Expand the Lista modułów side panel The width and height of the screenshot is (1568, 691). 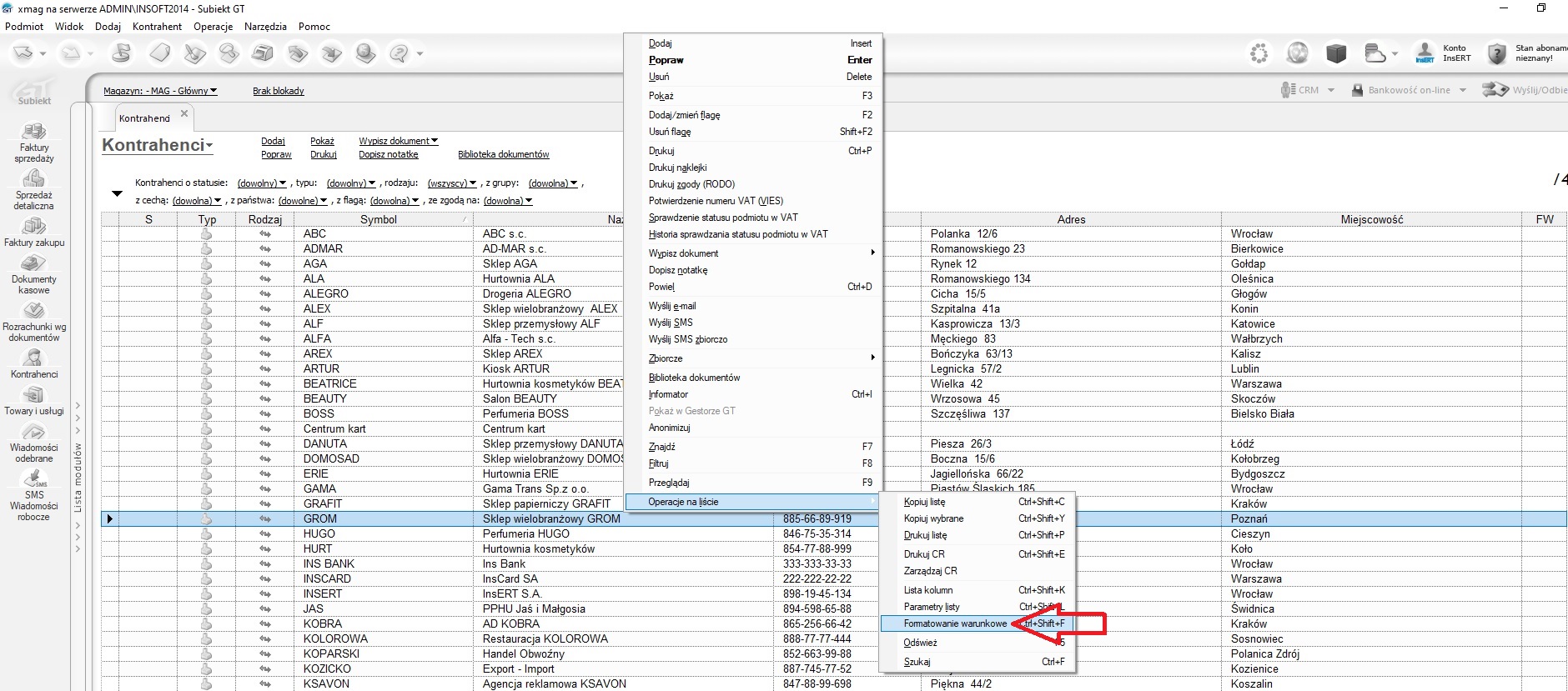click(78, 478)
